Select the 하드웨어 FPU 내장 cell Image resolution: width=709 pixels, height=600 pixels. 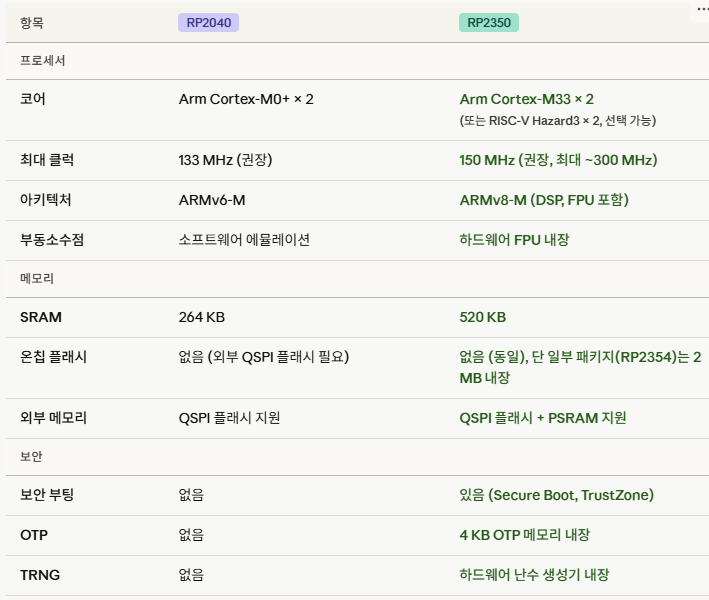pos(514,240)
